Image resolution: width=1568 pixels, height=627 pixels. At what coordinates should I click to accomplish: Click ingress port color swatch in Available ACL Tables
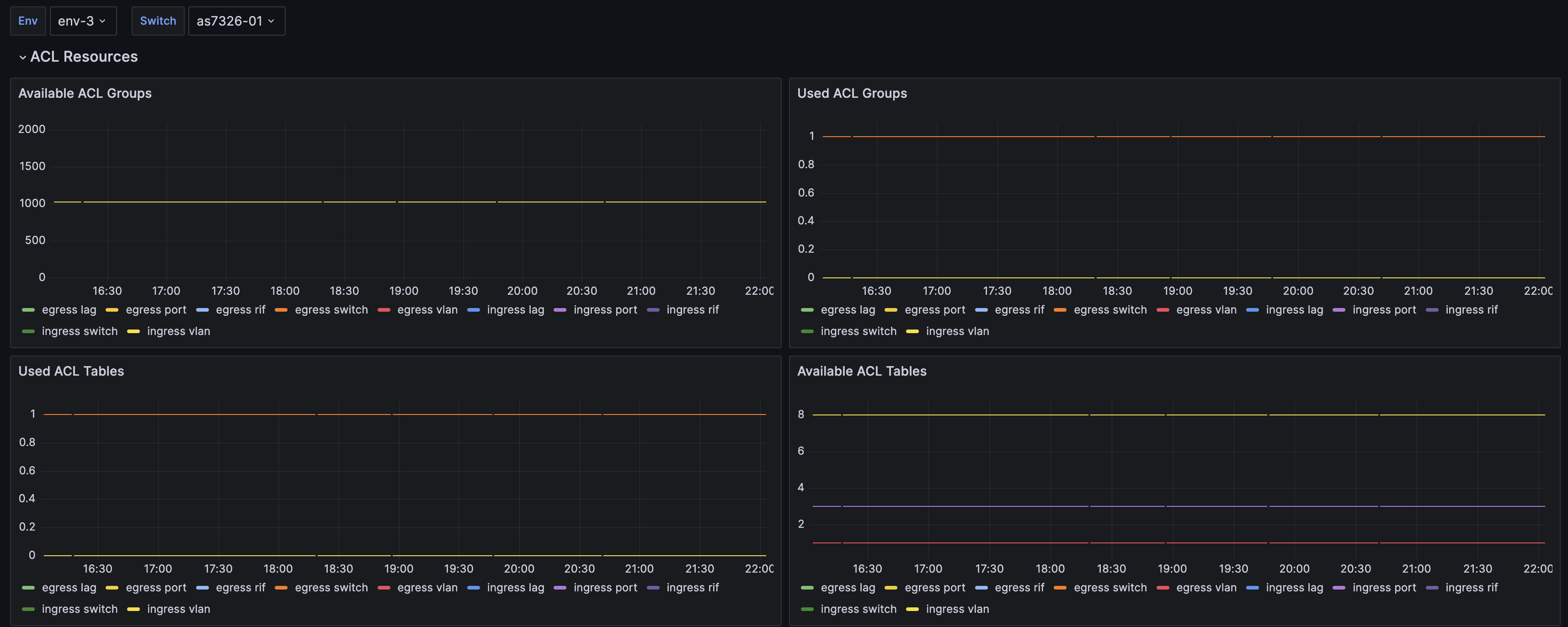pyautogui.click(x=1339, y=587)
